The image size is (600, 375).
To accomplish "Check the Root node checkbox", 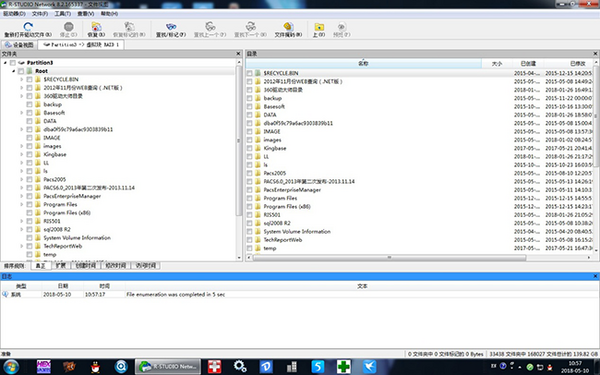I will pyautogui.click(x=21, y=71).
